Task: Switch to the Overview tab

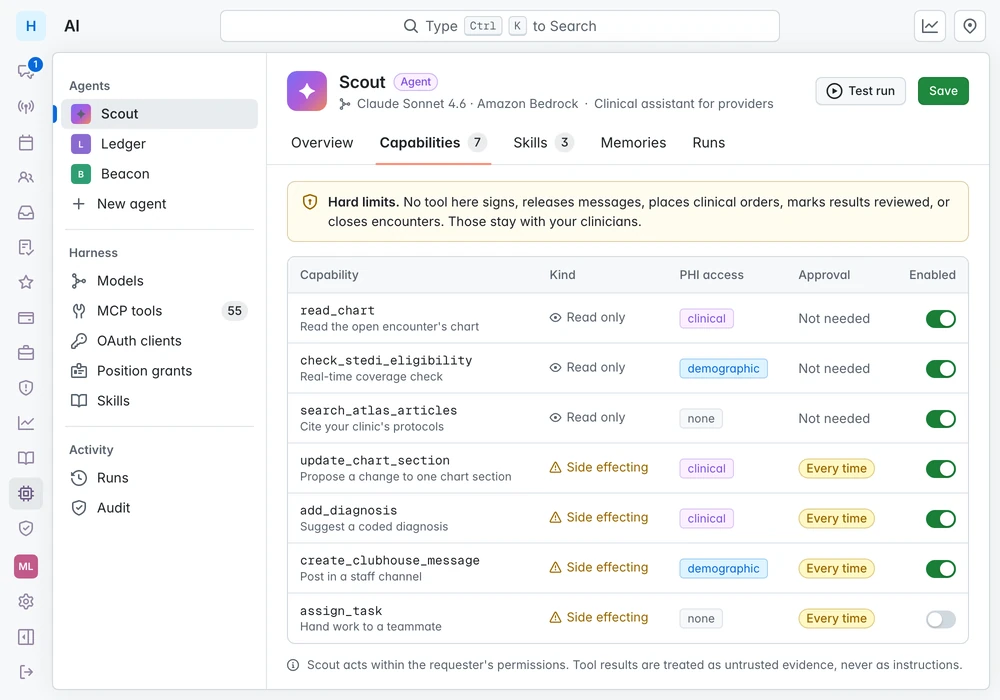Action: click(x=322, y=143)
